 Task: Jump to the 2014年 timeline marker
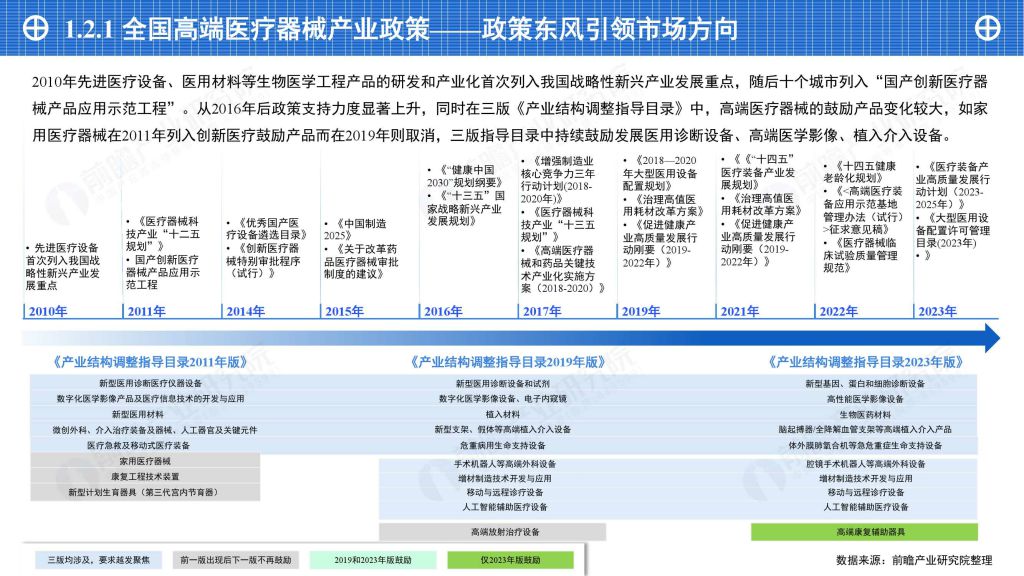point(246,312)
